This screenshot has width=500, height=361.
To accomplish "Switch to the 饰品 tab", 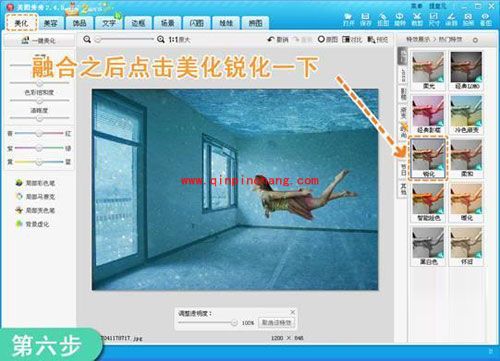I will point(80,23).
